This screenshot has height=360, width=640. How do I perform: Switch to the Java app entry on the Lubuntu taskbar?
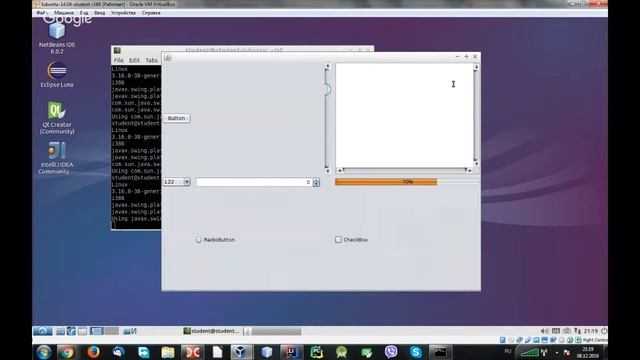click(273, 331)
